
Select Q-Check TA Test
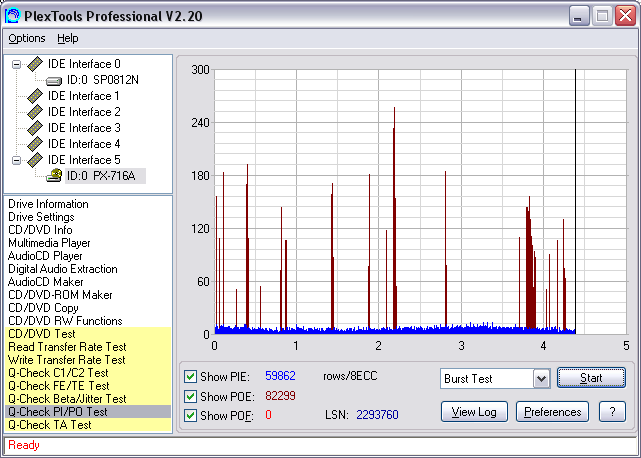point(88,425)
